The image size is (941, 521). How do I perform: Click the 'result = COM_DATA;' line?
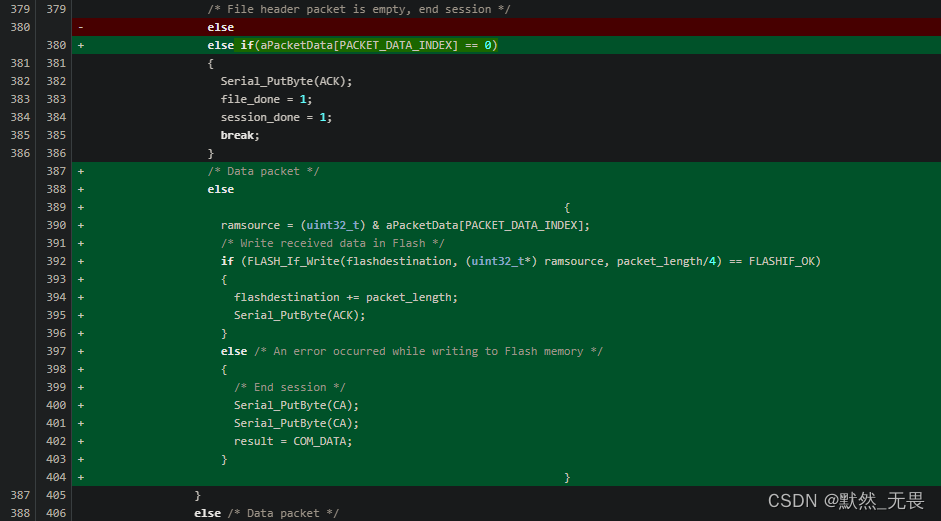pos(293,441)
